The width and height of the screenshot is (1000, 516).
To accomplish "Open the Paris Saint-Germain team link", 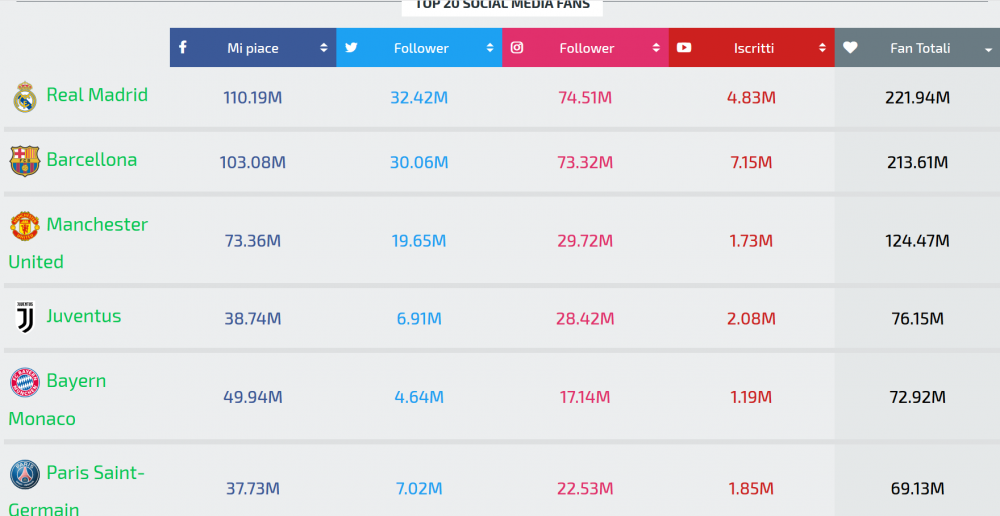I will pos(77,491).
